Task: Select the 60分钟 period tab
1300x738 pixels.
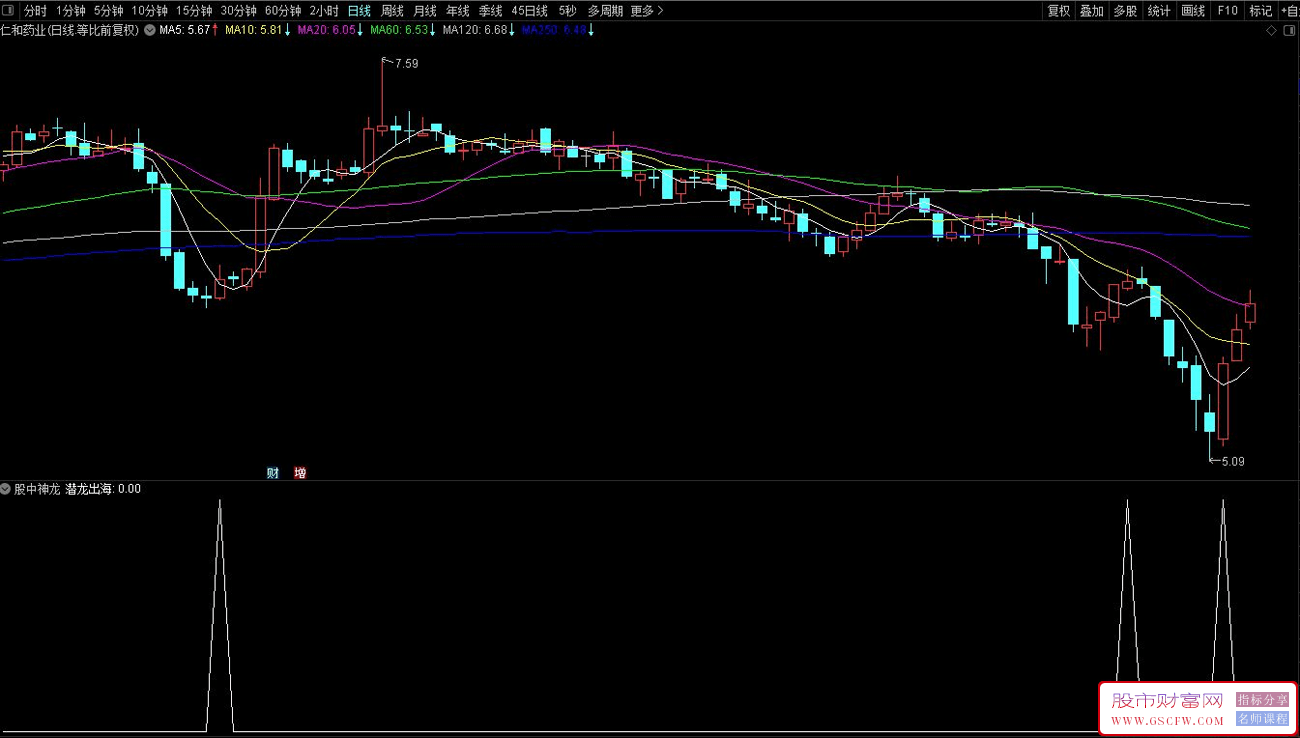Action: click(x=283, y=11)
